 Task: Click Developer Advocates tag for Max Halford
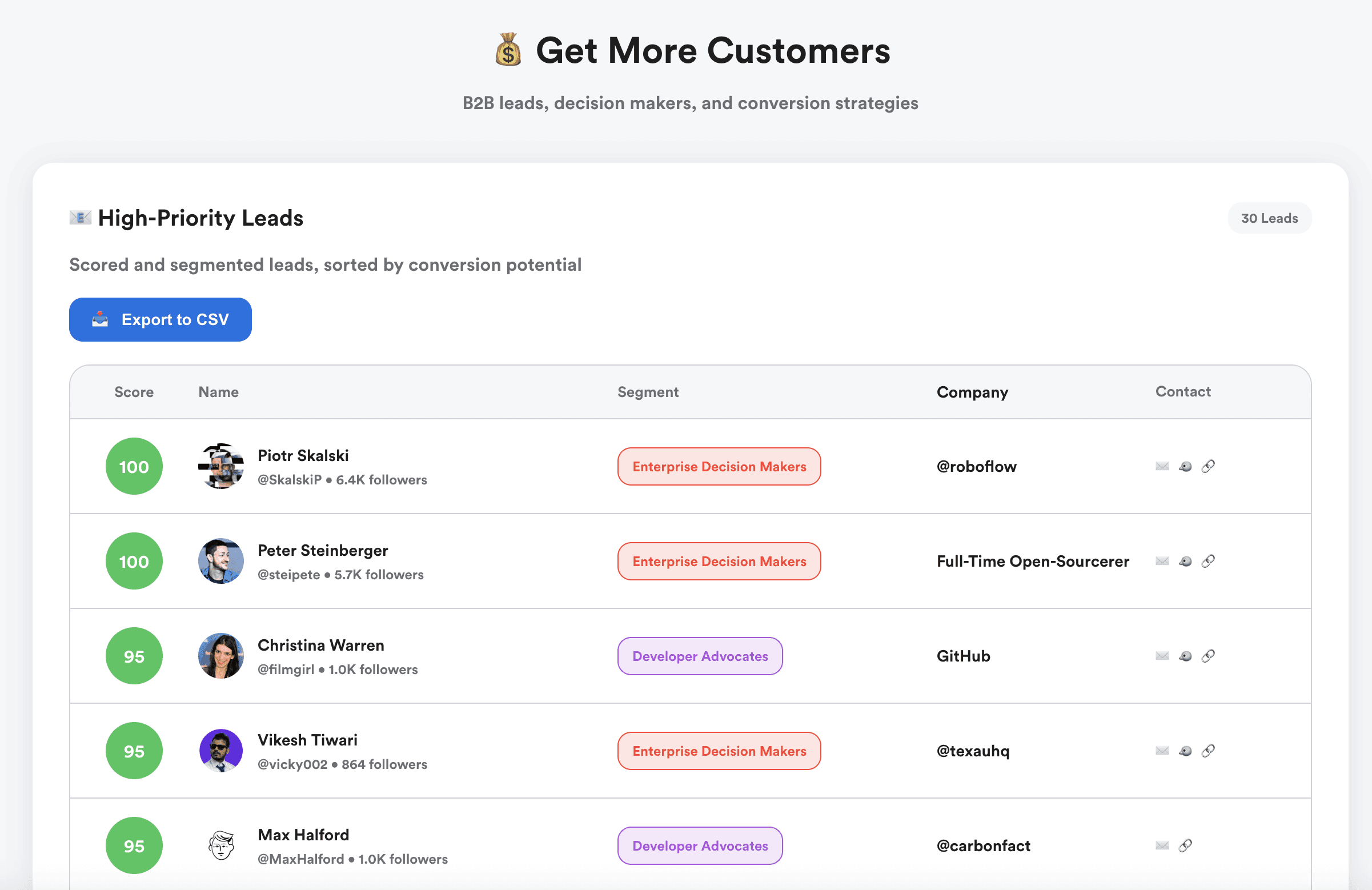tap(700, 845)
